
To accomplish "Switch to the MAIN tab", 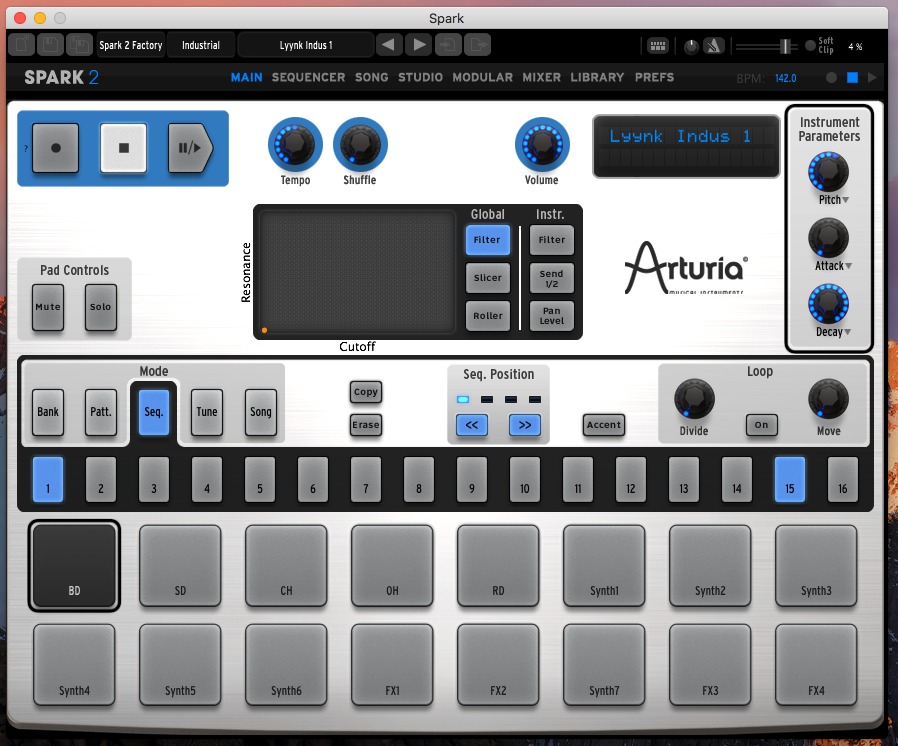I will pos(246,77).
